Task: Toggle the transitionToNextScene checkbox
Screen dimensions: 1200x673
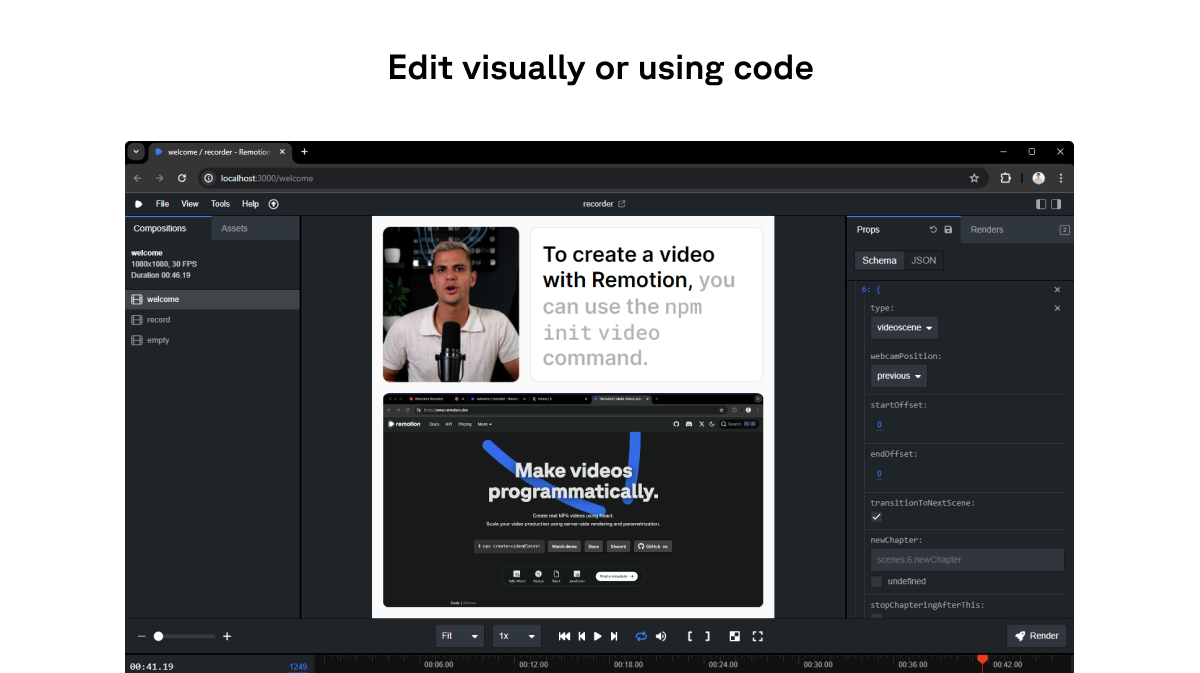Action: click(x=876, y=517)
